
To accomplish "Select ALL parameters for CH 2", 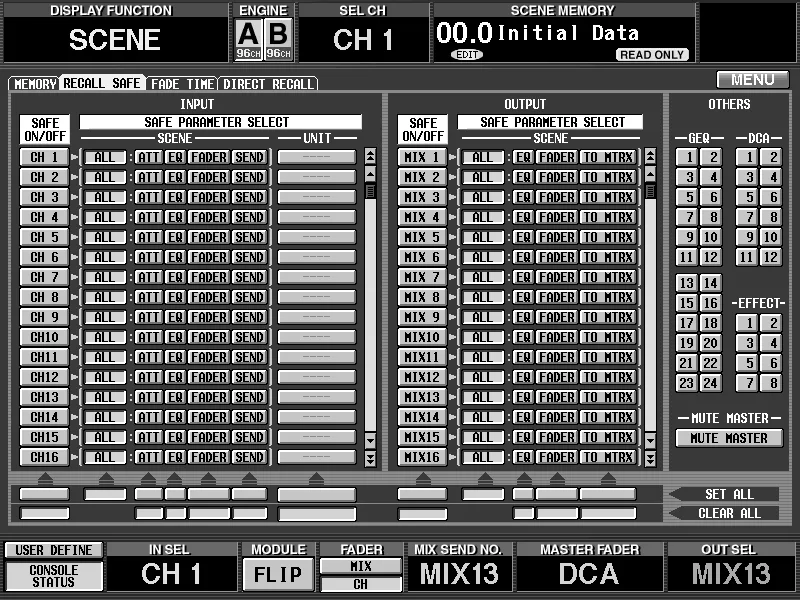I will point(105,177).
